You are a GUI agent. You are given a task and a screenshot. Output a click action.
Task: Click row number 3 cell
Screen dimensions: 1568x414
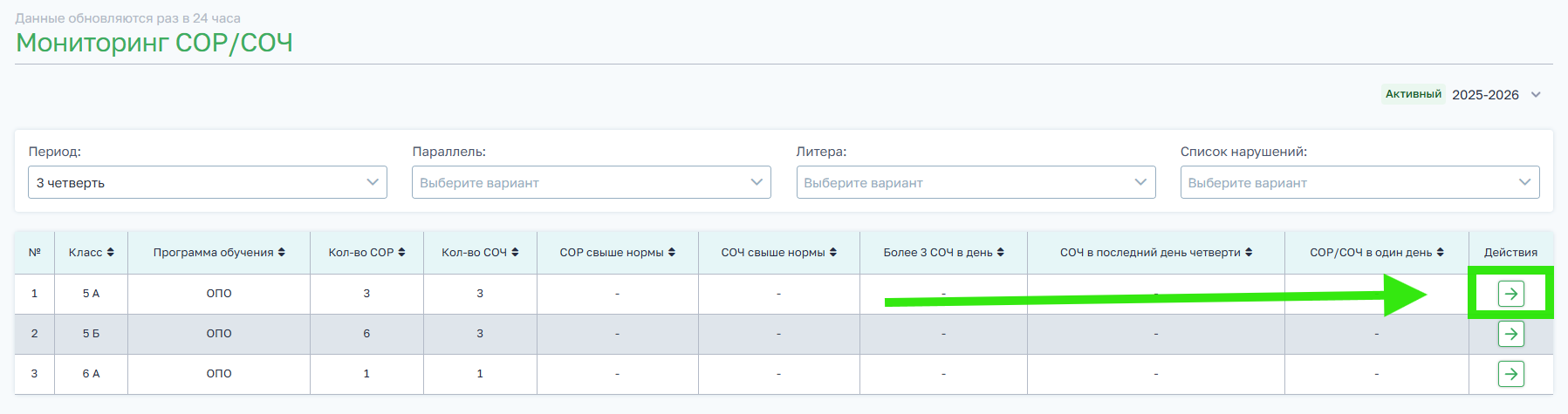(x=35, y=374)
